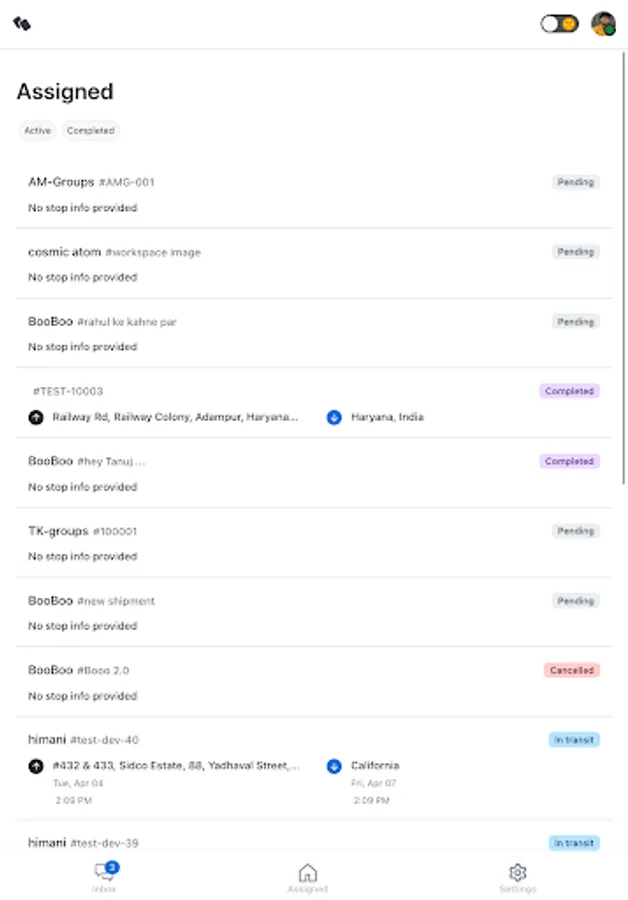Click dropoff arrow icon next to Haryana, India
This screenshot has width=628, height=900.
[x=334, y=417]
